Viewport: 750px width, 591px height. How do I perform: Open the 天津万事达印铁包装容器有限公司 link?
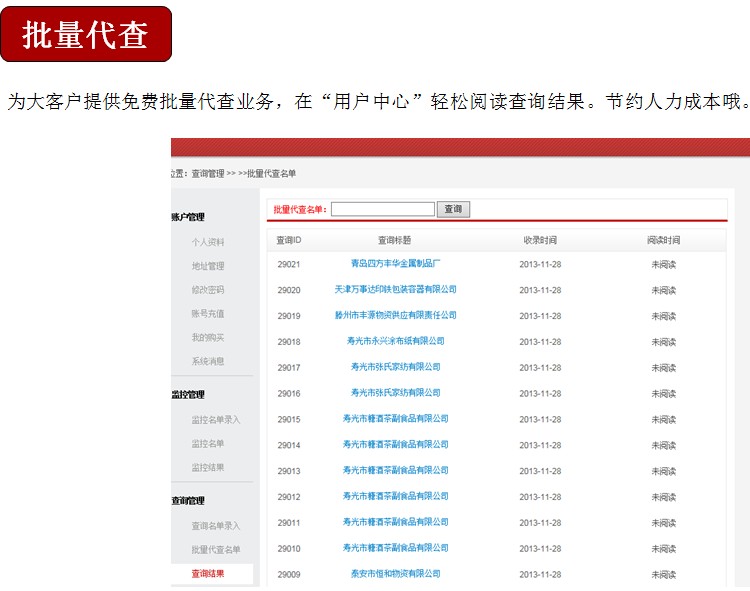pyautogui.click(x=396, y=289)
